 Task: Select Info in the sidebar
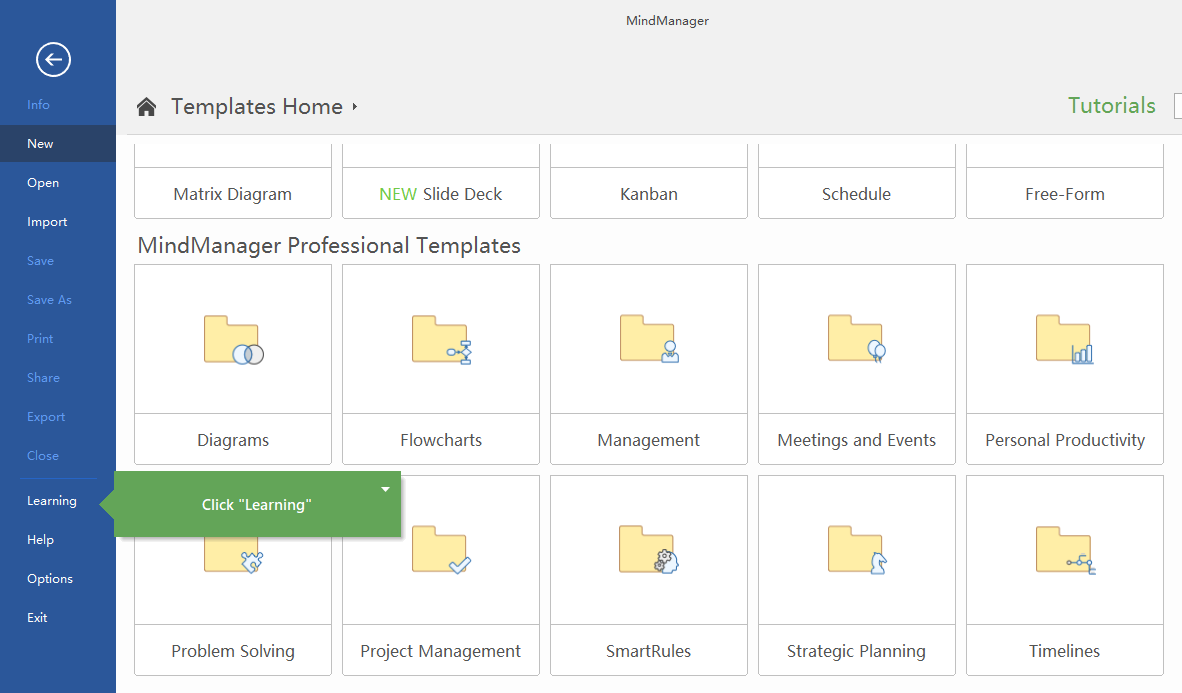[38, 105]
